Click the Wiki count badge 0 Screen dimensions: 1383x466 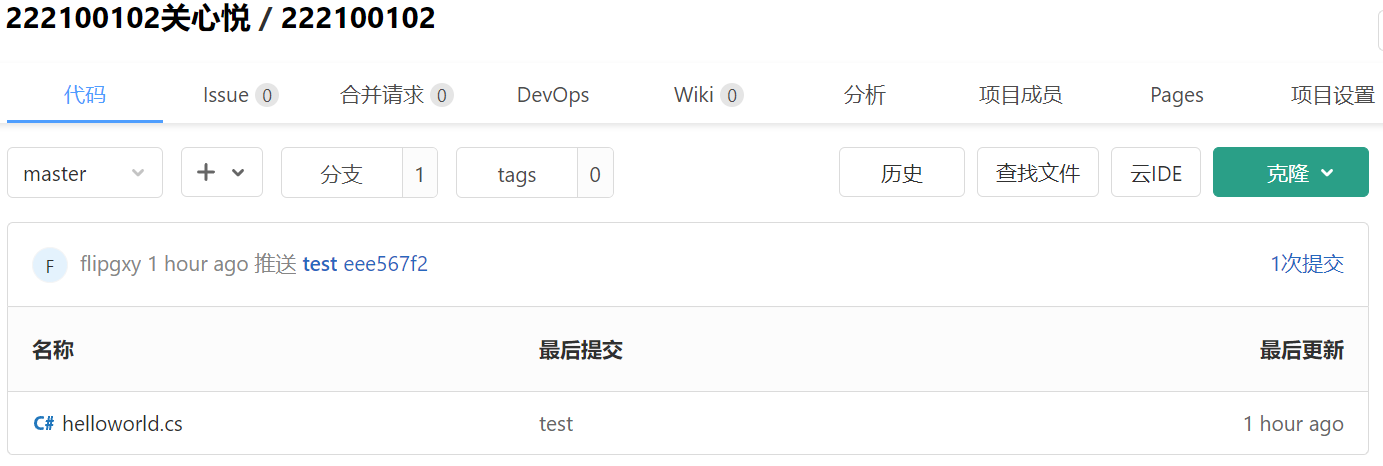tap(732, 95)
